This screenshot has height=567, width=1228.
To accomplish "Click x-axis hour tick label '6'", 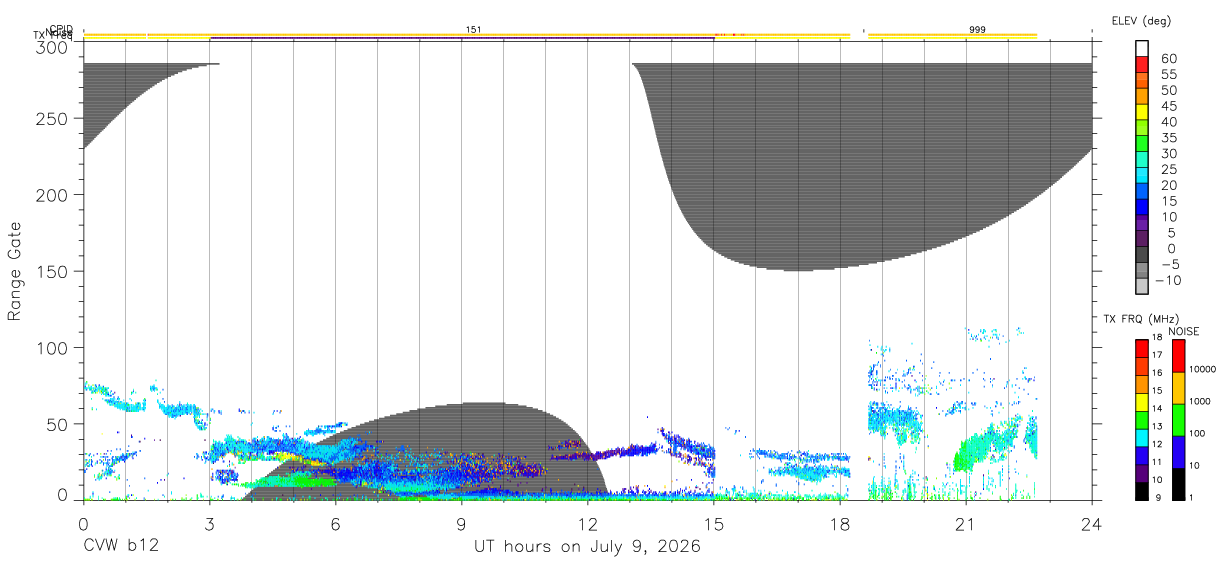I will pos(335,523).
